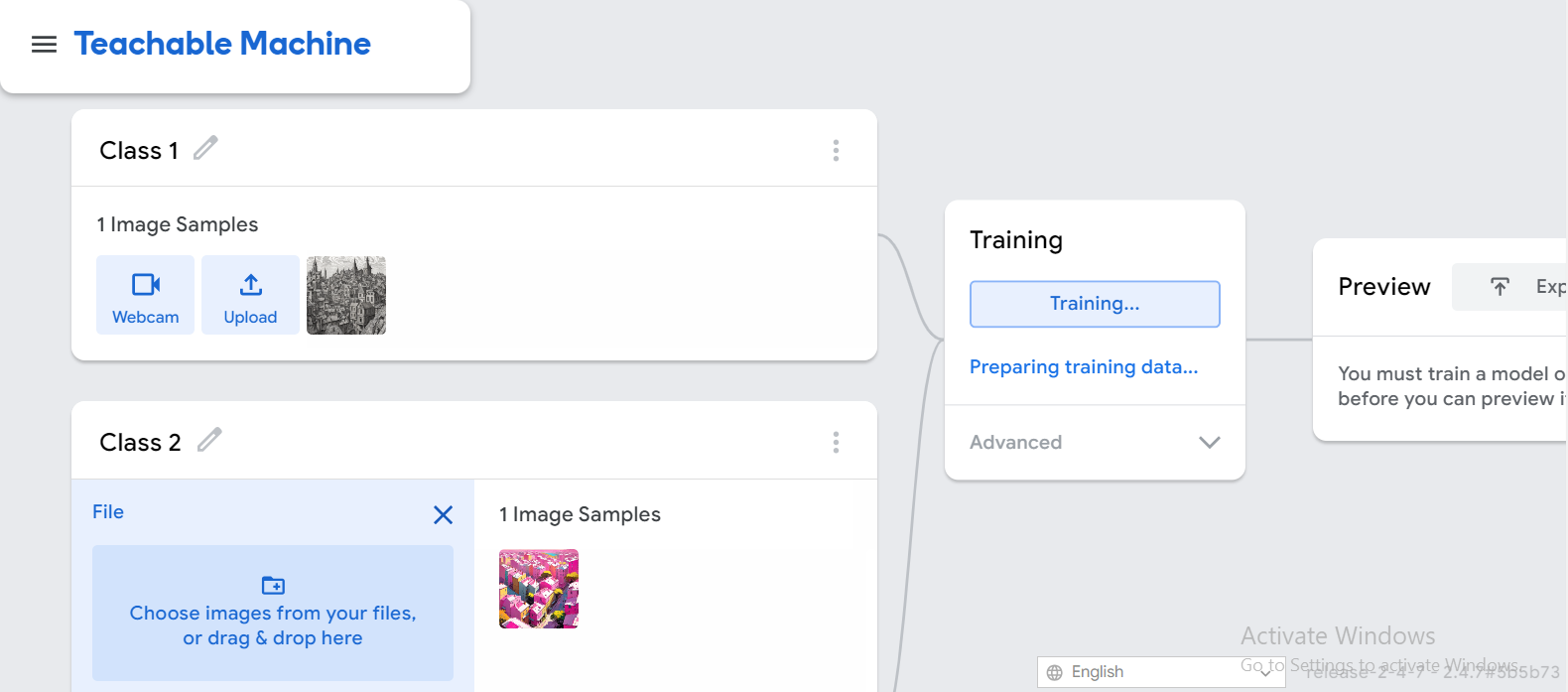Viewport: 1568px width, 692px height.
Task: Open the English language dropdown
Action: 1161,672
